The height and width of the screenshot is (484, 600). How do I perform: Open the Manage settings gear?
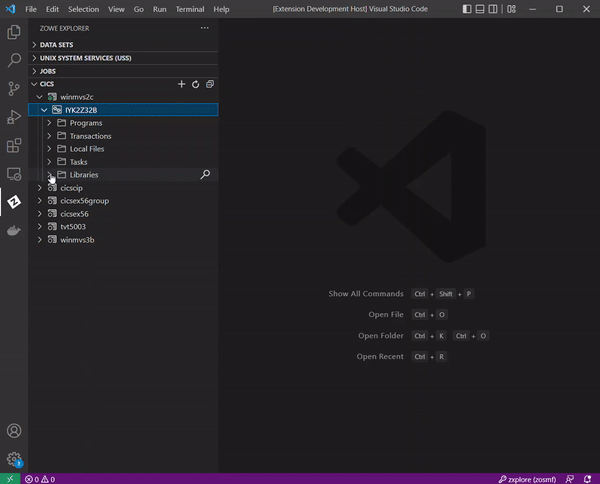pos(14,458)
